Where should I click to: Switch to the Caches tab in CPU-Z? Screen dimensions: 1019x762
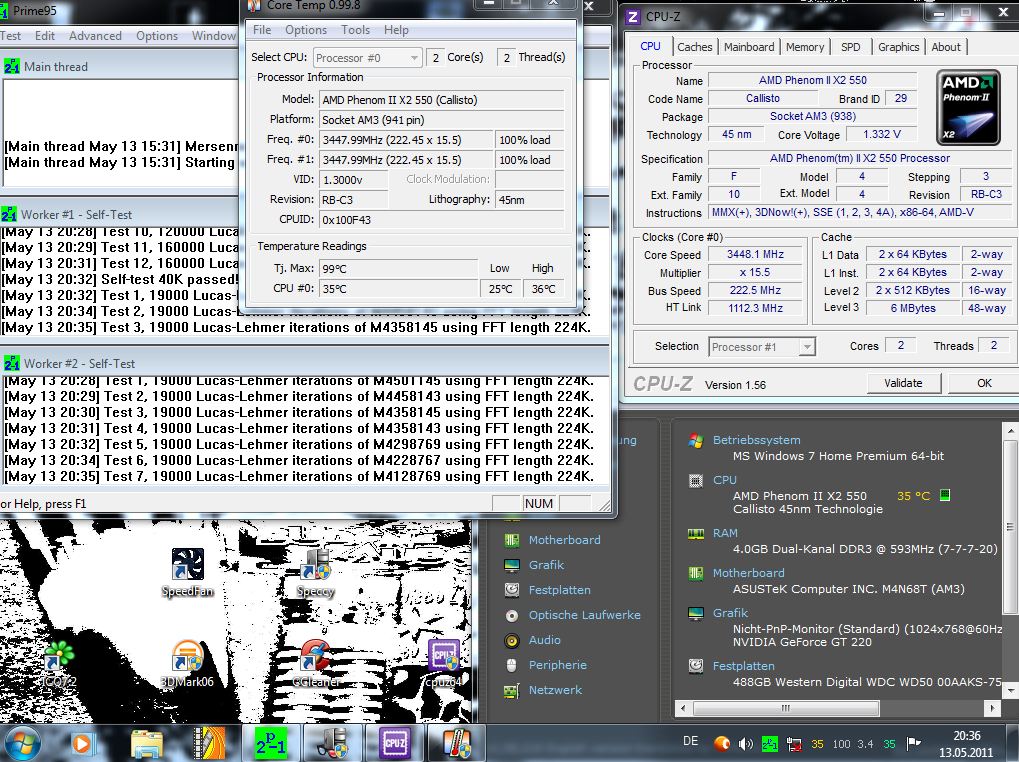click(694, 47)
